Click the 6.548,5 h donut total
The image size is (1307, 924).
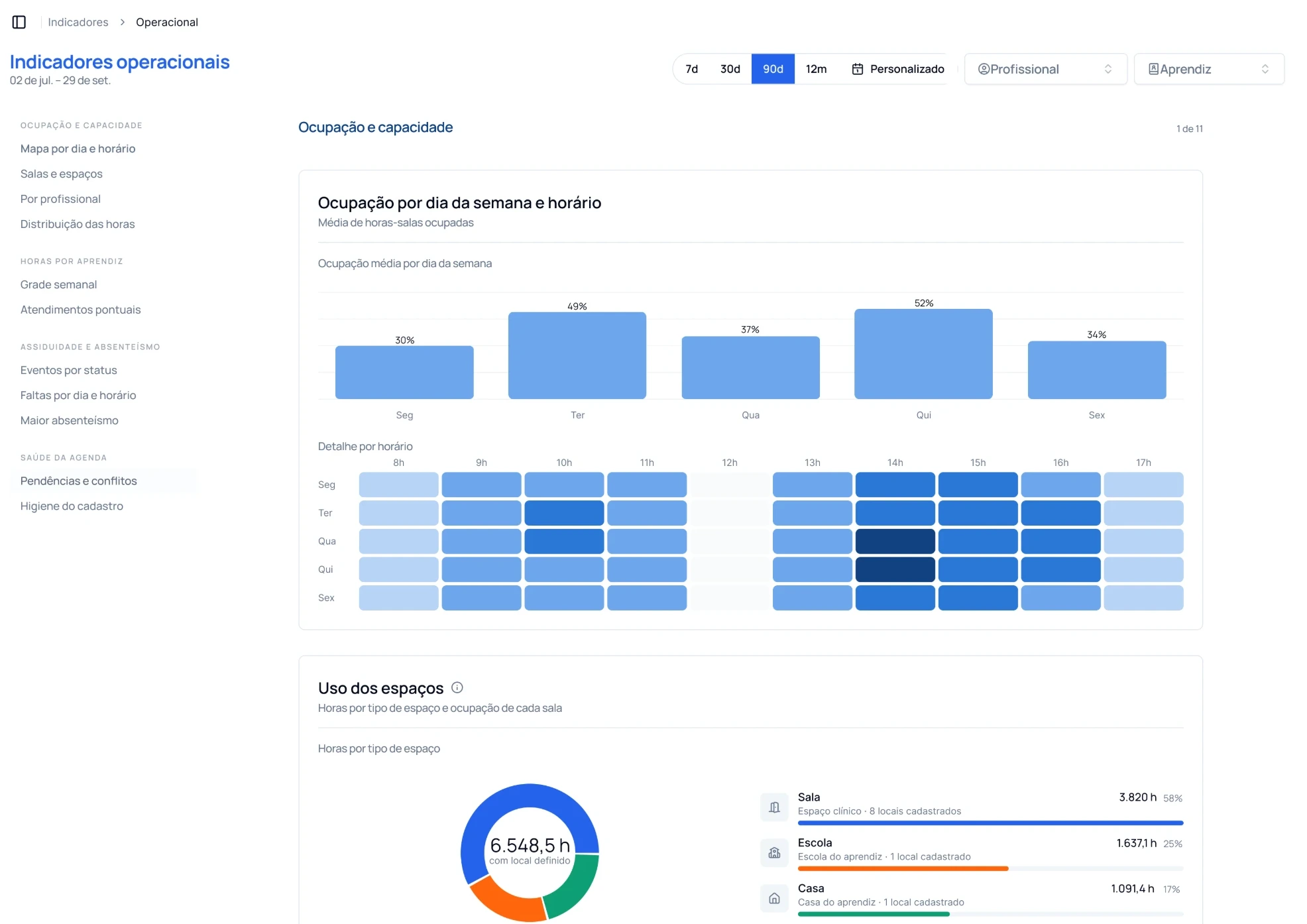(530, 845)
